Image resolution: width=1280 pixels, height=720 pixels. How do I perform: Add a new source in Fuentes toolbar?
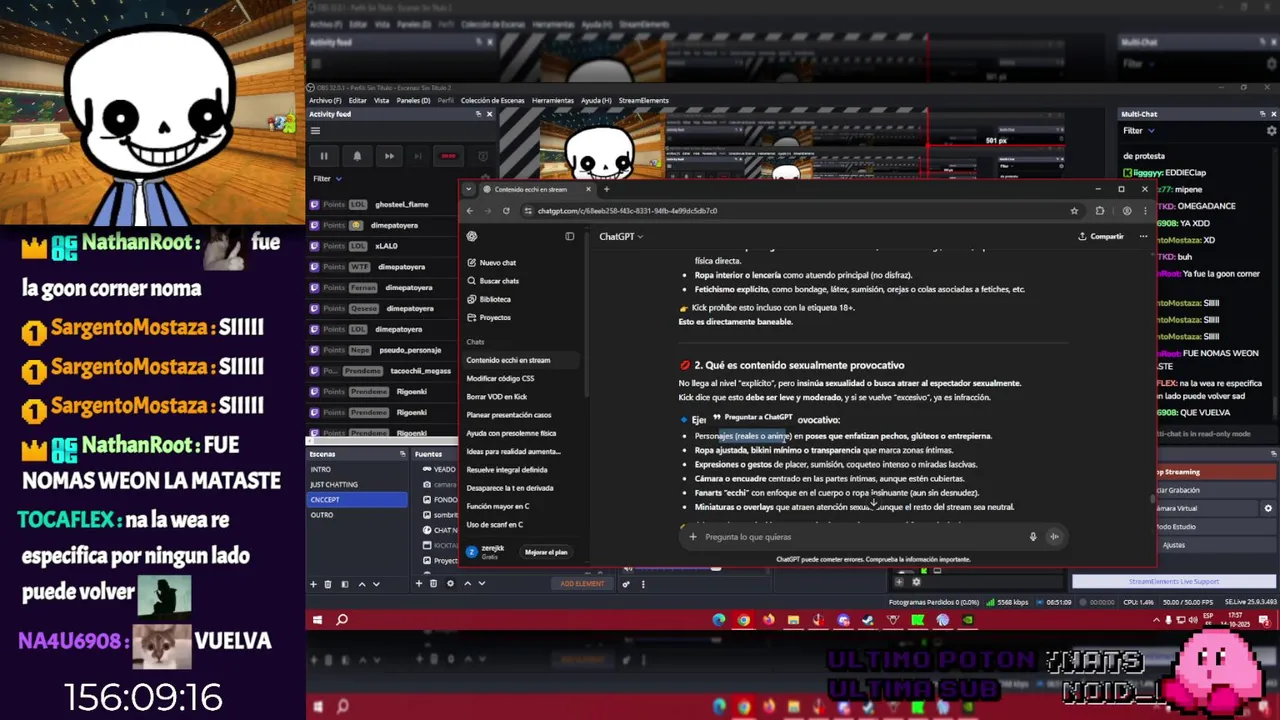click(417, 584)
